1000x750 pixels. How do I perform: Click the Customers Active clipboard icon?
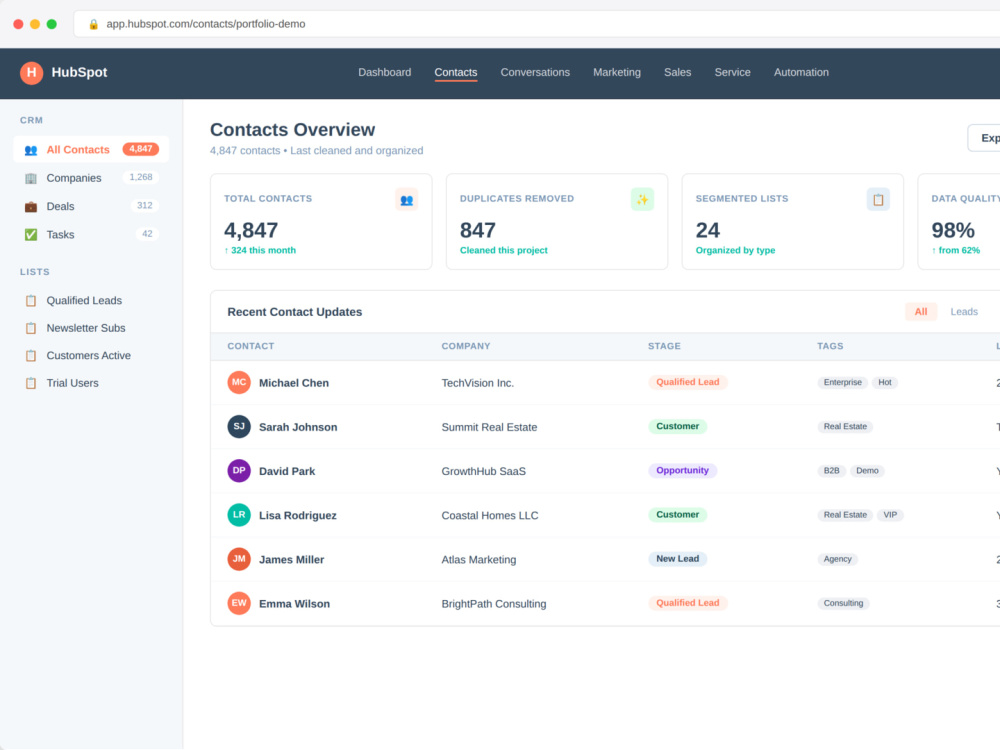click(31, 355)
